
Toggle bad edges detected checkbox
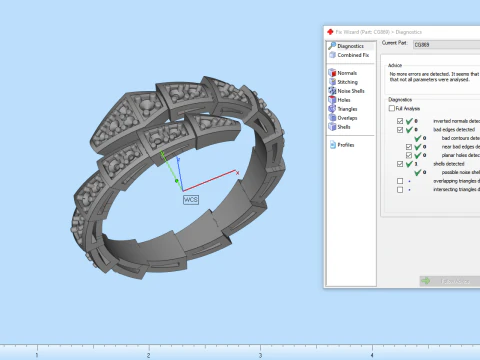click(x=400, y=130)
